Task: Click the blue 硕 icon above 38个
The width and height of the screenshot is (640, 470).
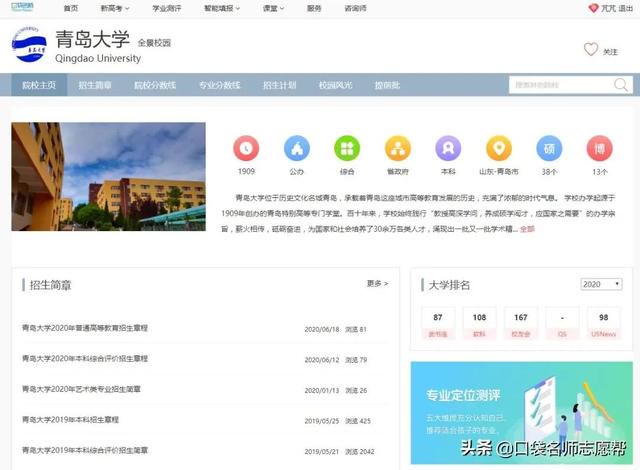Action: (x=549, y=148)
